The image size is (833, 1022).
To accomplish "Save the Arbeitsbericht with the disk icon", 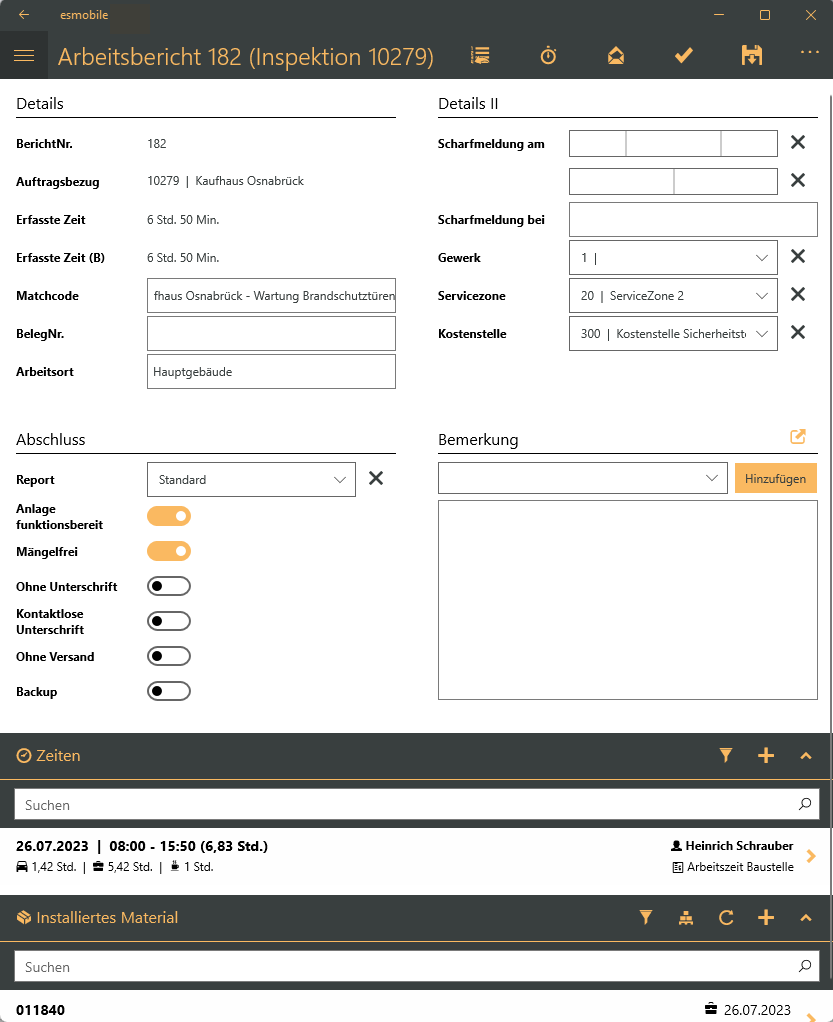I will tap(752, 55).
